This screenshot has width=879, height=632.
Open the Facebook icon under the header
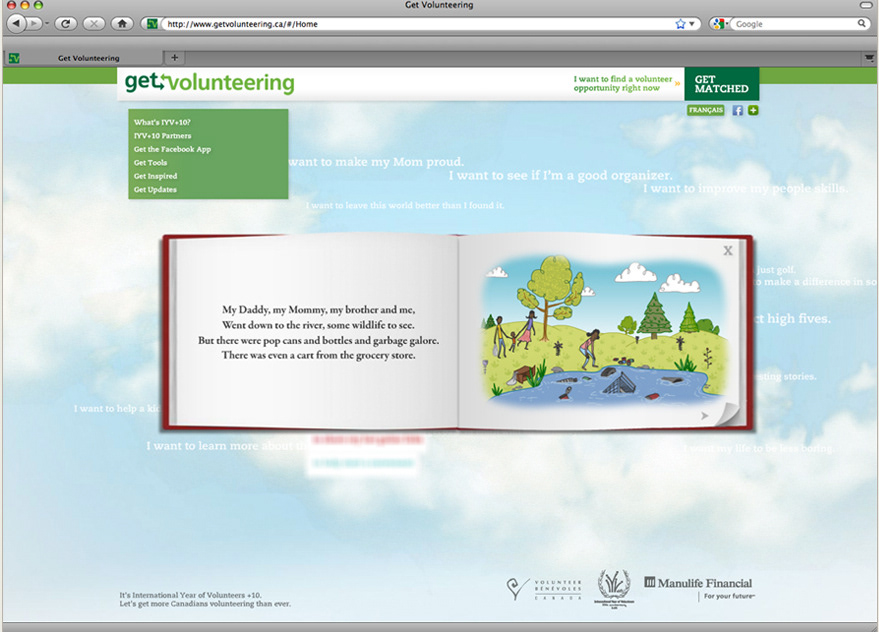point(738,110)
